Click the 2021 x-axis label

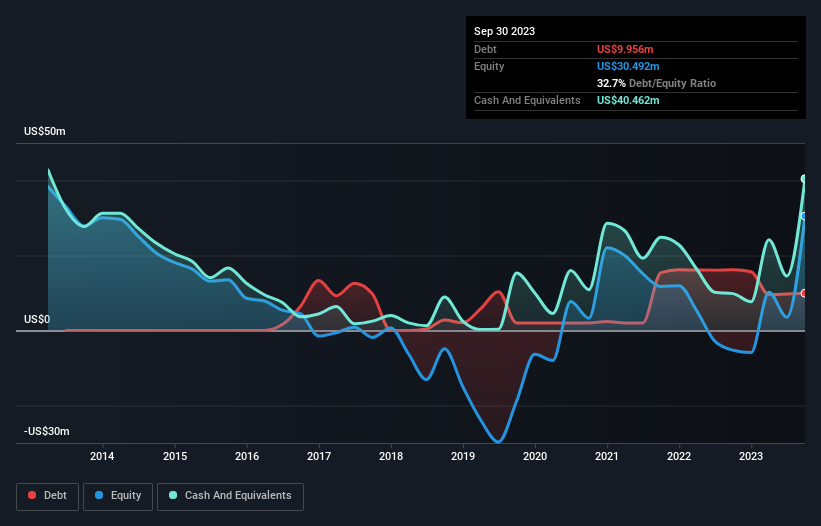[607, 456]
